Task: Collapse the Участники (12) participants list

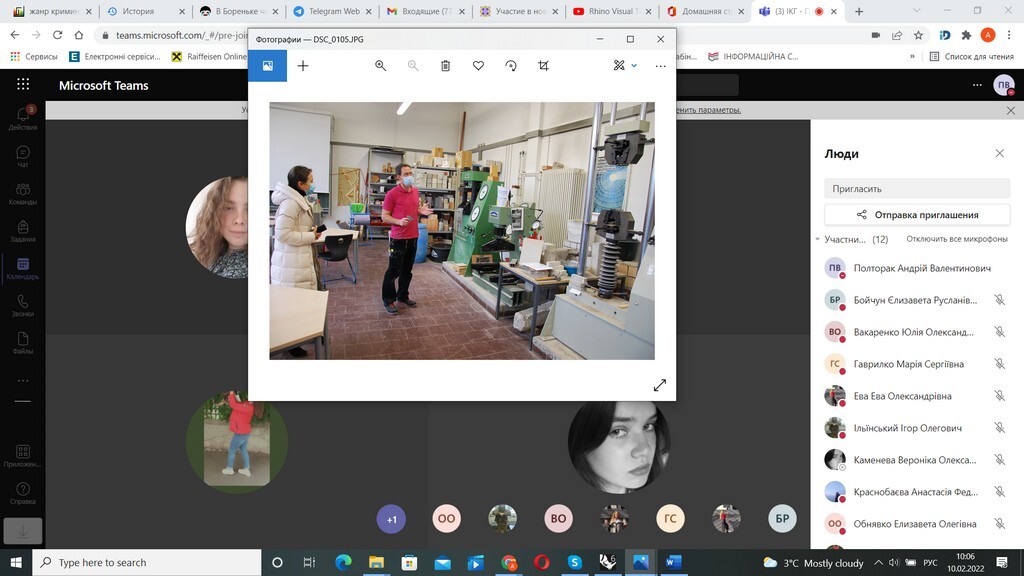Action: [x=817, y=240]
